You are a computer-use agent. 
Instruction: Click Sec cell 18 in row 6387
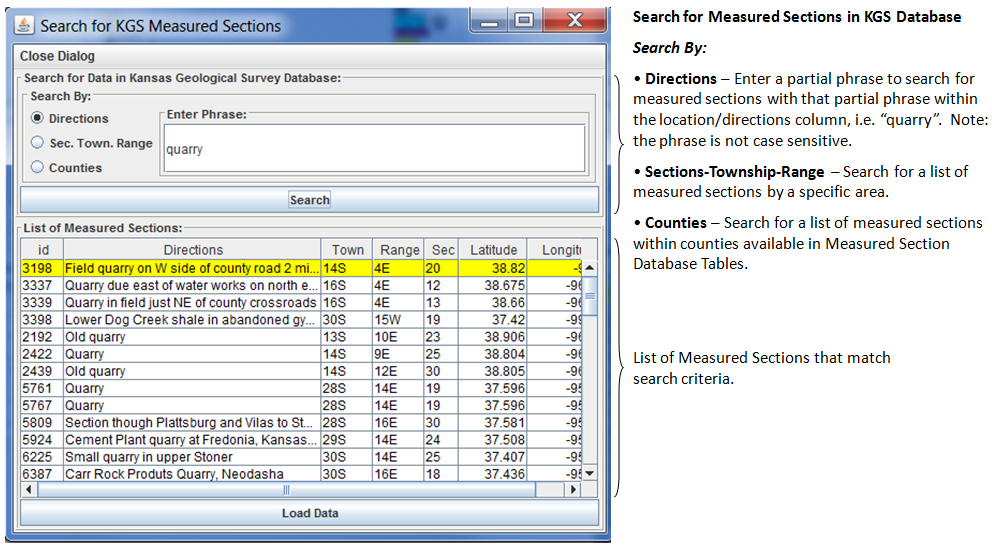tap(442, 473)
